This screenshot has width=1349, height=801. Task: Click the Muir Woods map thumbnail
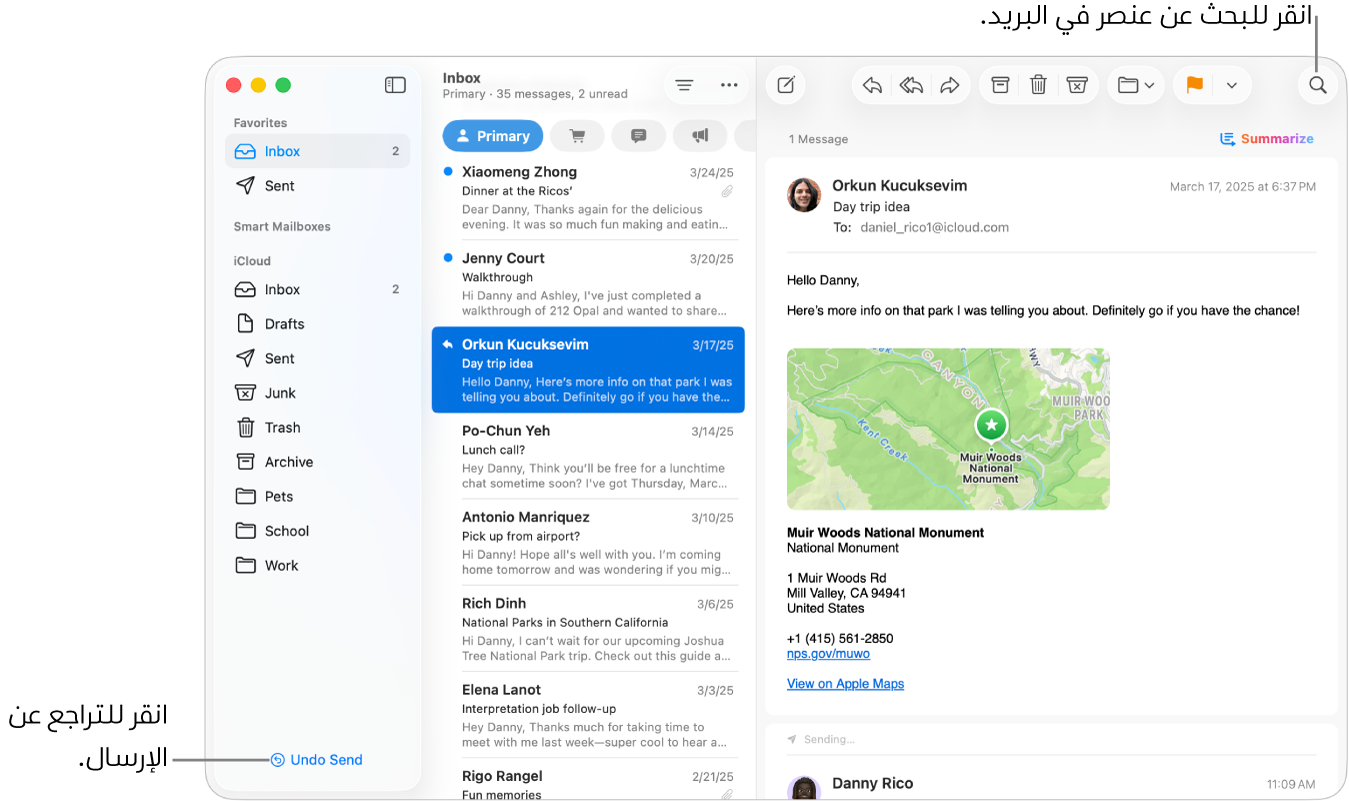click(948, 429)
